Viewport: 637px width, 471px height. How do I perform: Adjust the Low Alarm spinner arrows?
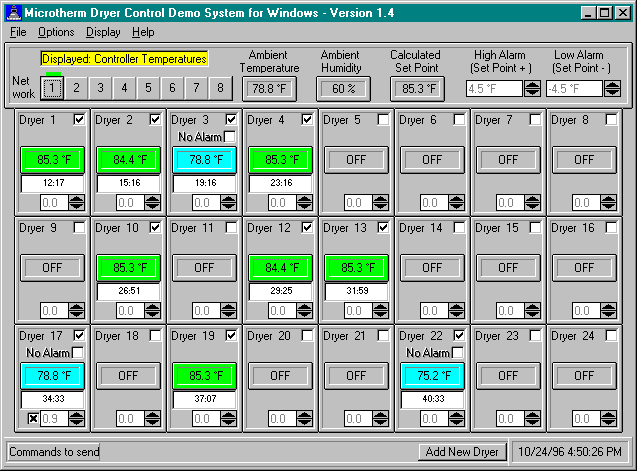[612, 88]
